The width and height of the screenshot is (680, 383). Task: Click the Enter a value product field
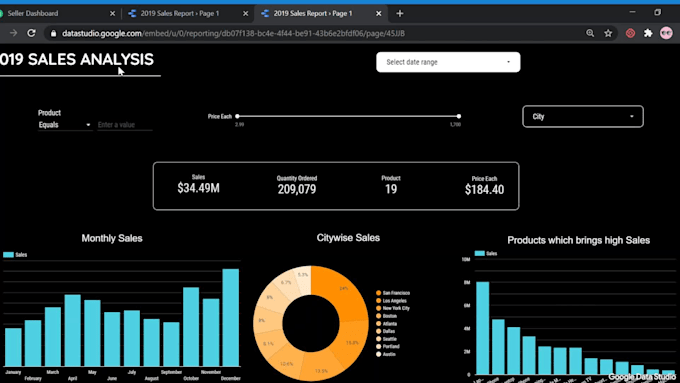125,125
